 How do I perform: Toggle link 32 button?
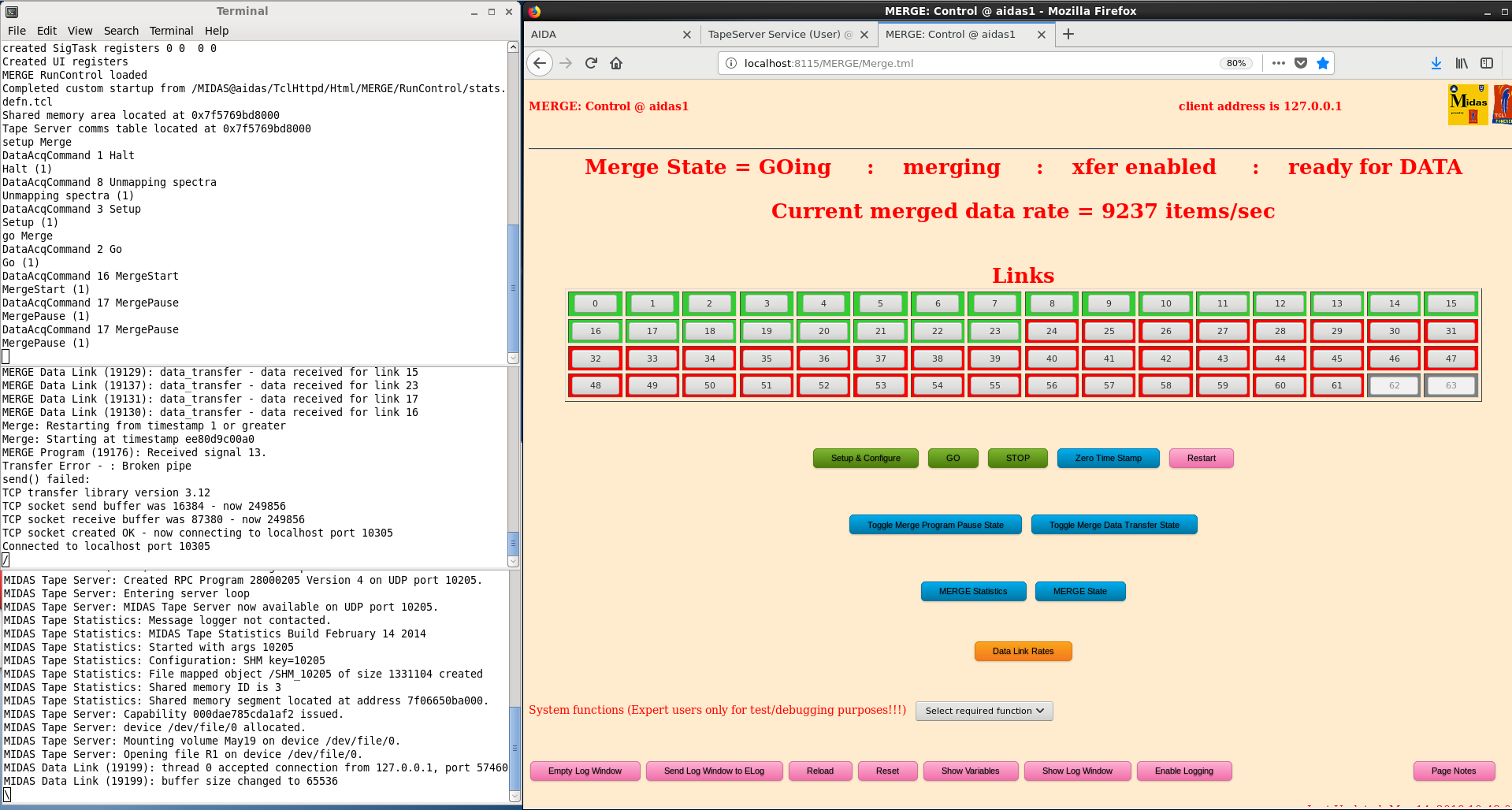coord(595,359)
